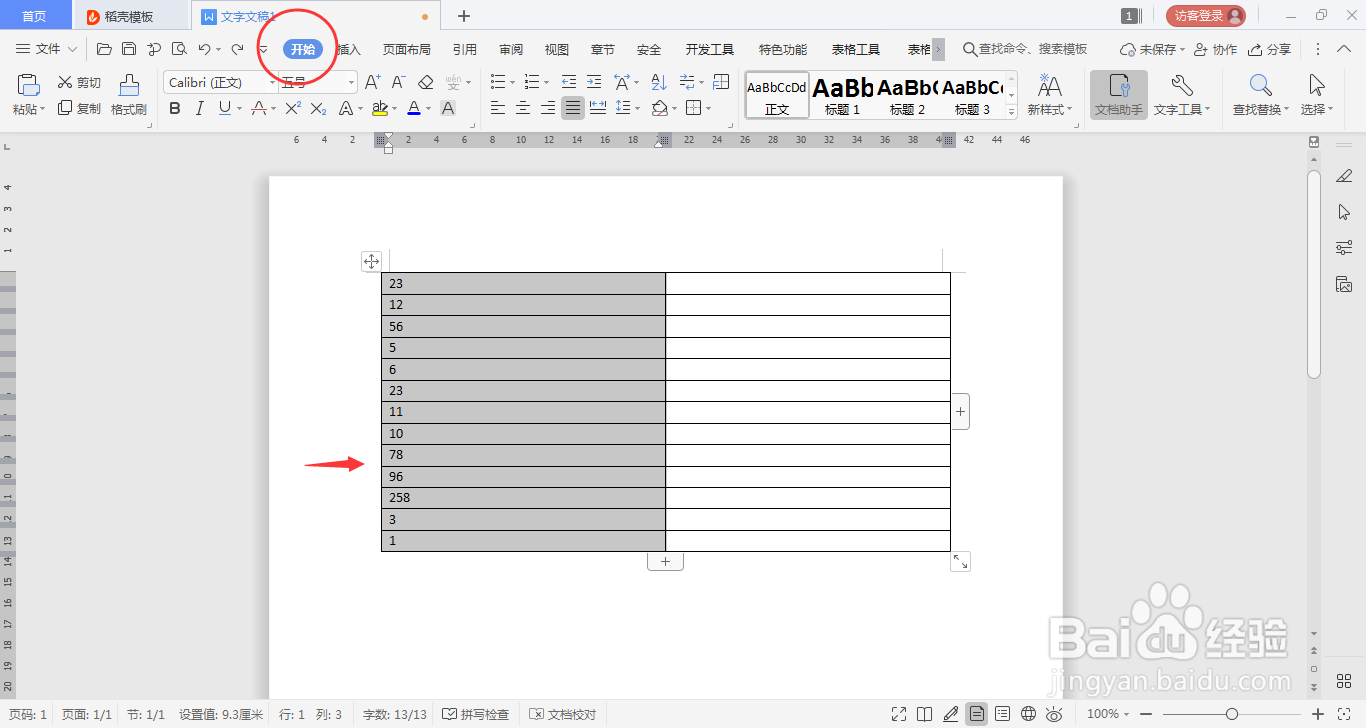This screenshot has width=1366, height=728.
Task: Add a new document tab with plus
Action: 464,16
